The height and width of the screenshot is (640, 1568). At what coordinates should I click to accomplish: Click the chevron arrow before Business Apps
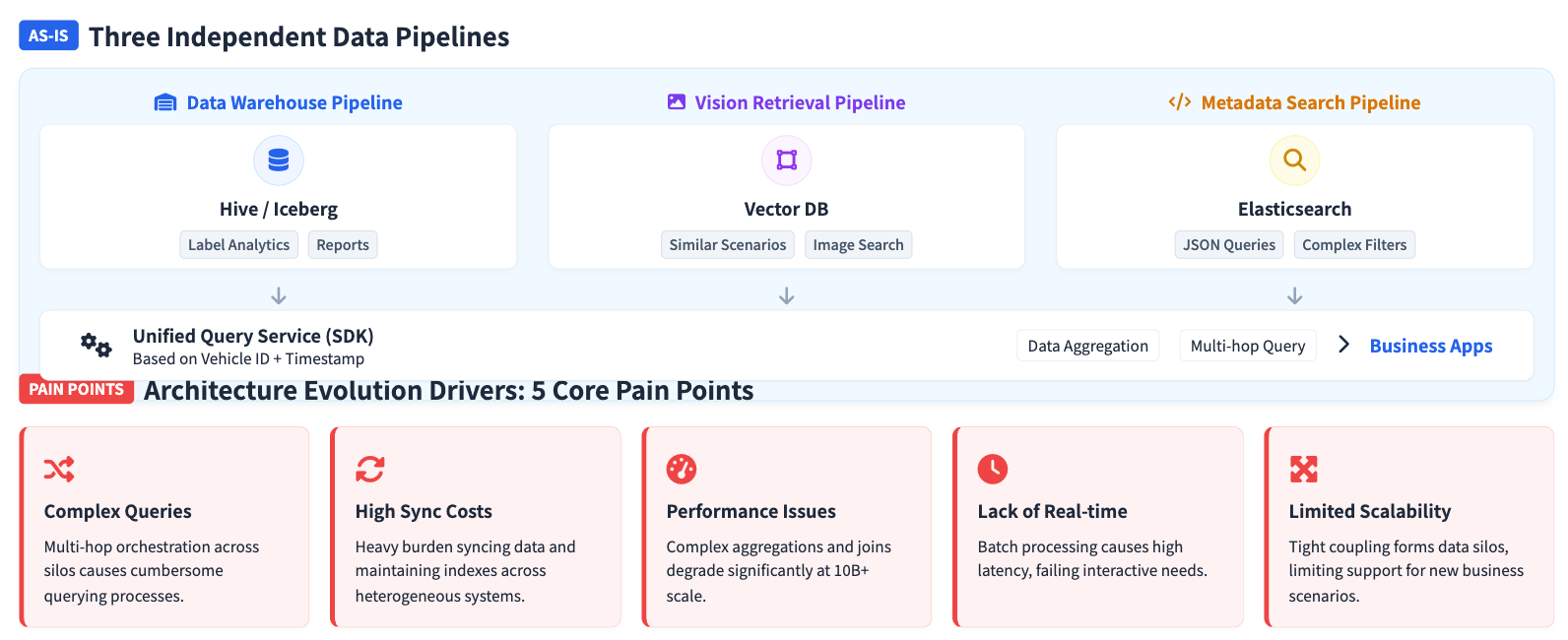[1343, 345]
